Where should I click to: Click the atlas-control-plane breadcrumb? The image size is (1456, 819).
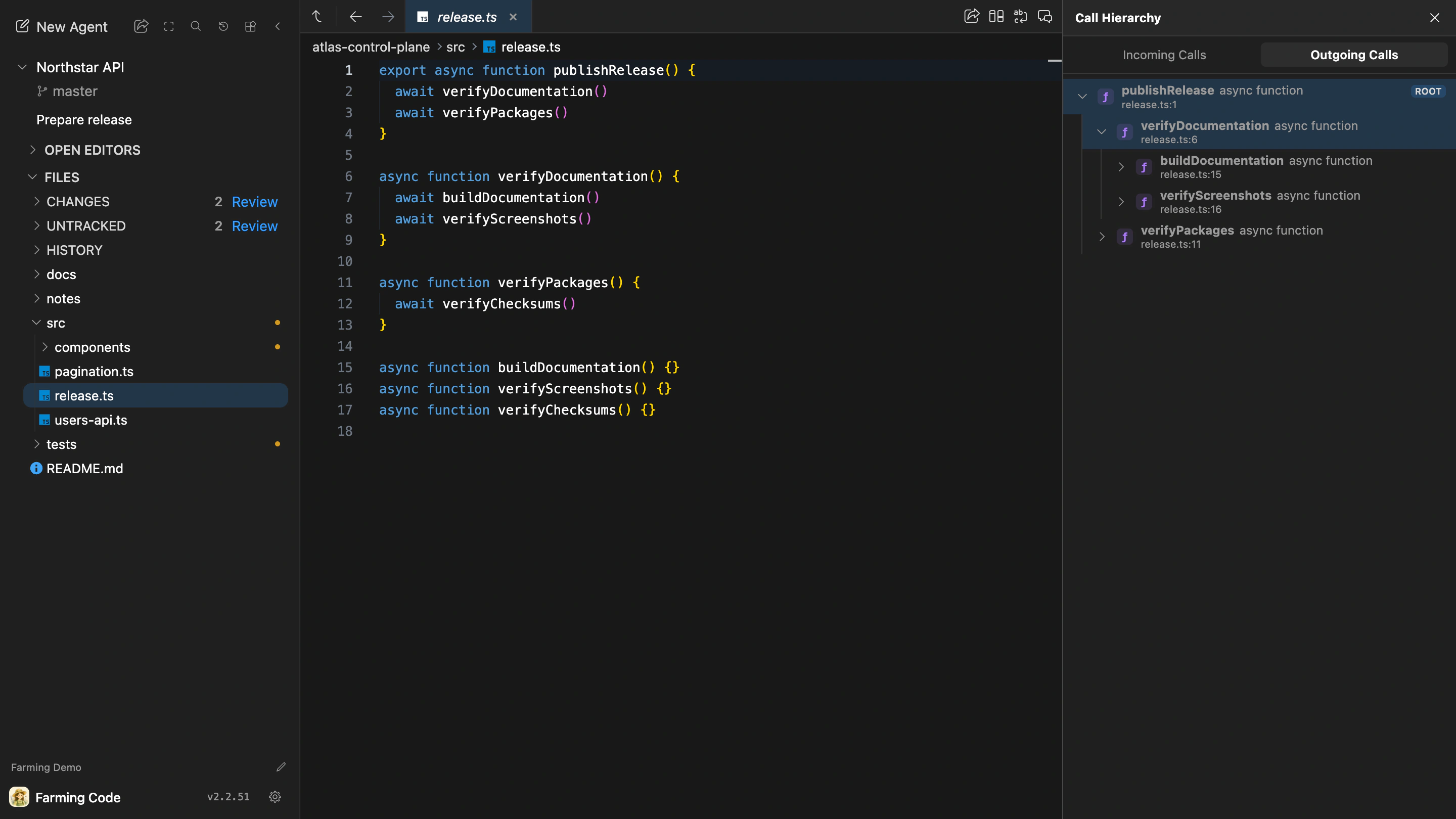pyautogui.click(x=371, y=47)
